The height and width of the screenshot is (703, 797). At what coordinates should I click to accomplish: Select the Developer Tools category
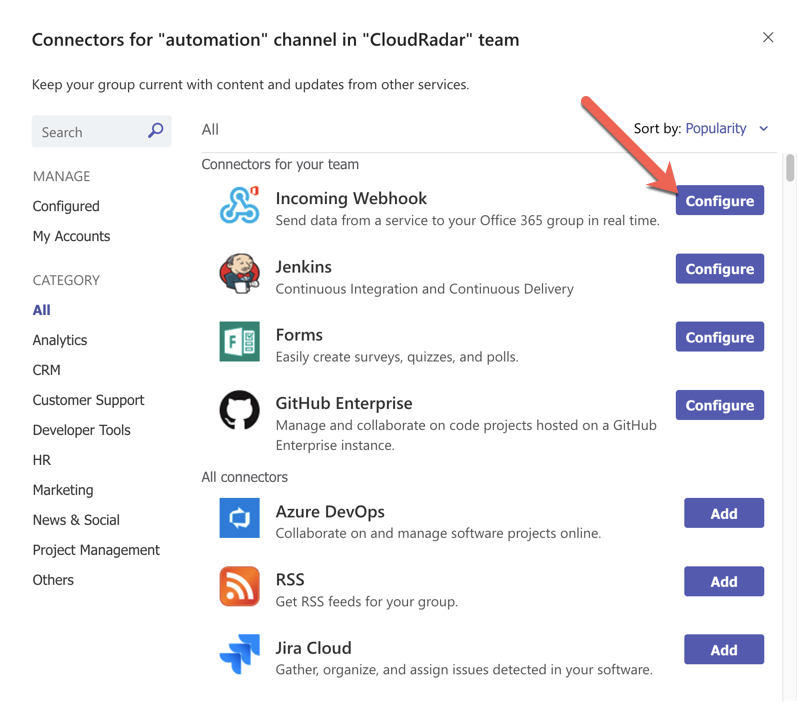pyautogui.click(x=82, y=430)
